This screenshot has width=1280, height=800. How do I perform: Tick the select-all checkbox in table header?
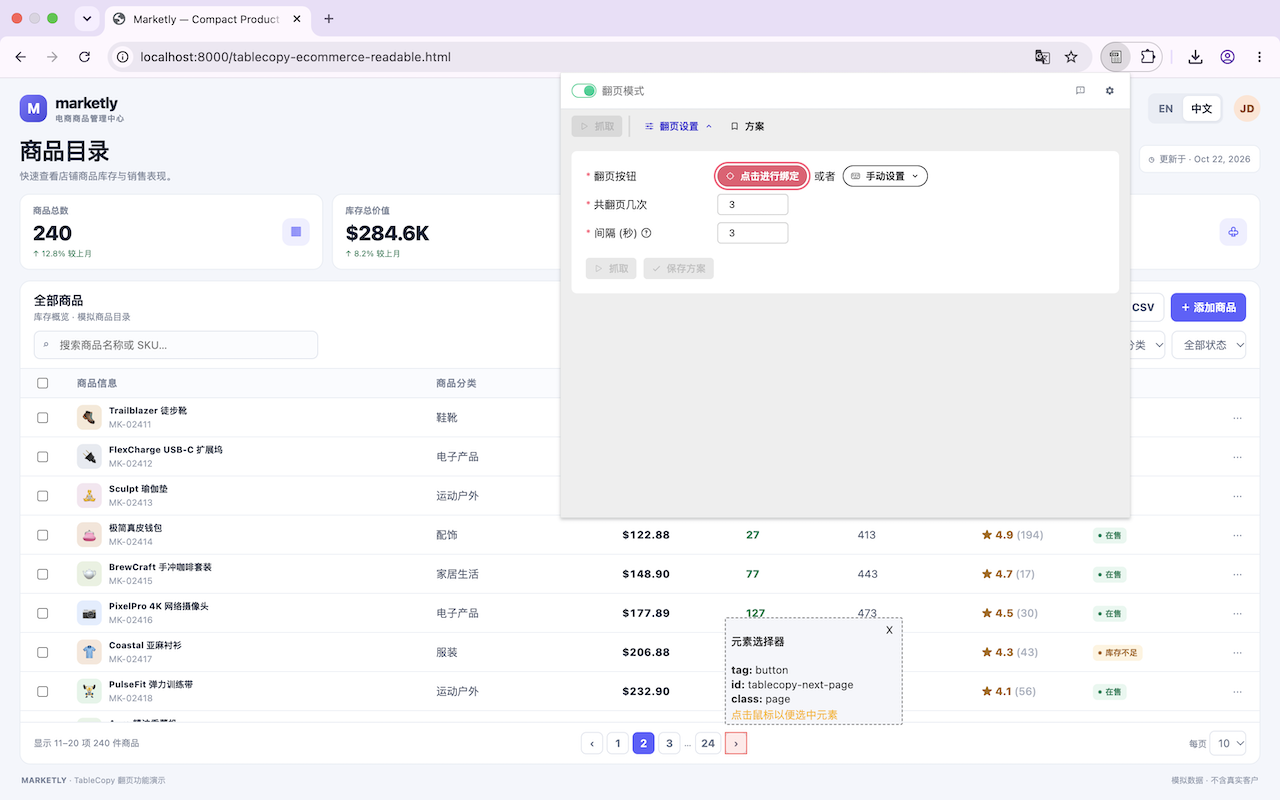[42, 383]
